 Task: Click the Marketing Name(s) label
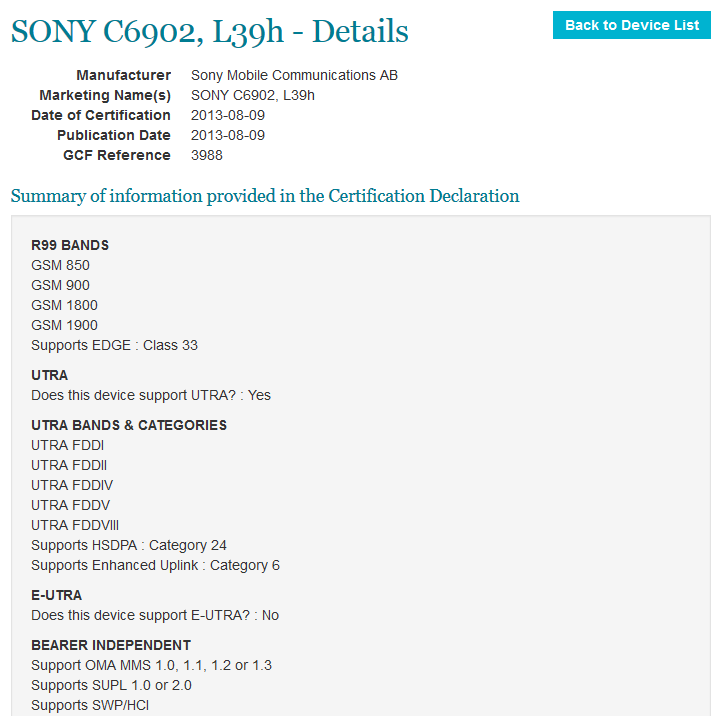pyautogui.click(x=105, y=95)
